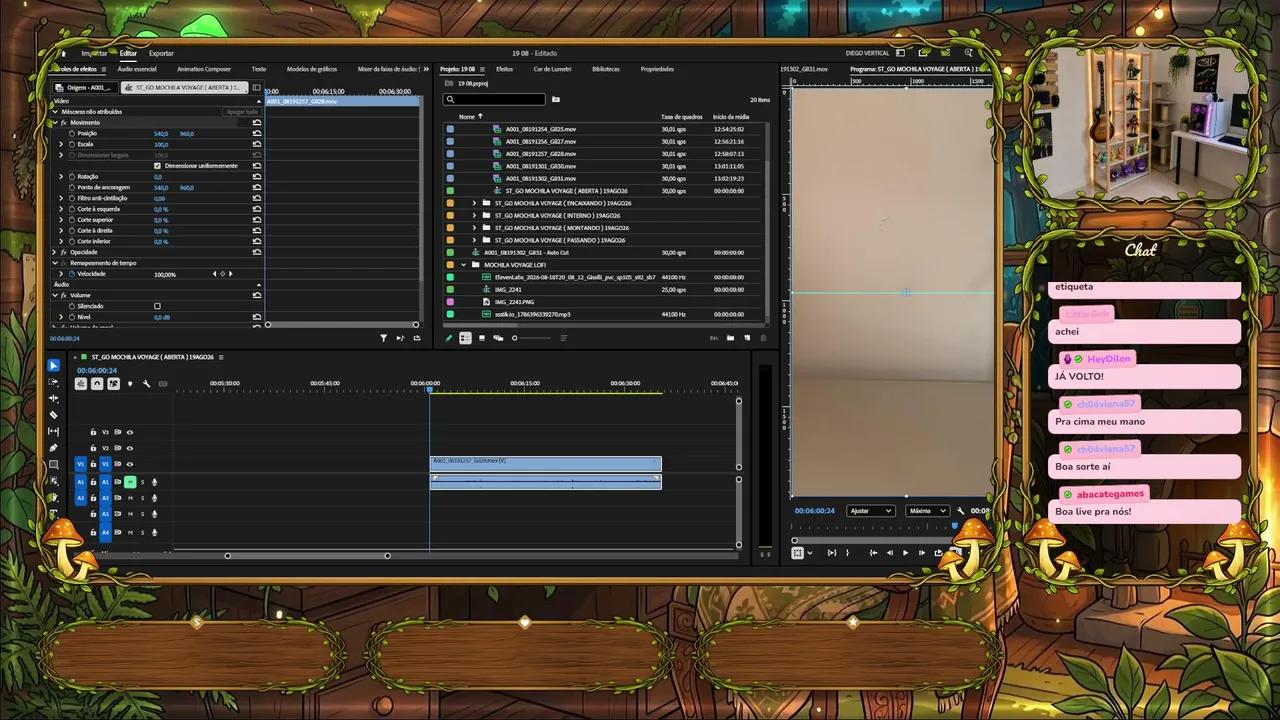
Task: Step back one frame in program monitor
Action: click(890, 553)
